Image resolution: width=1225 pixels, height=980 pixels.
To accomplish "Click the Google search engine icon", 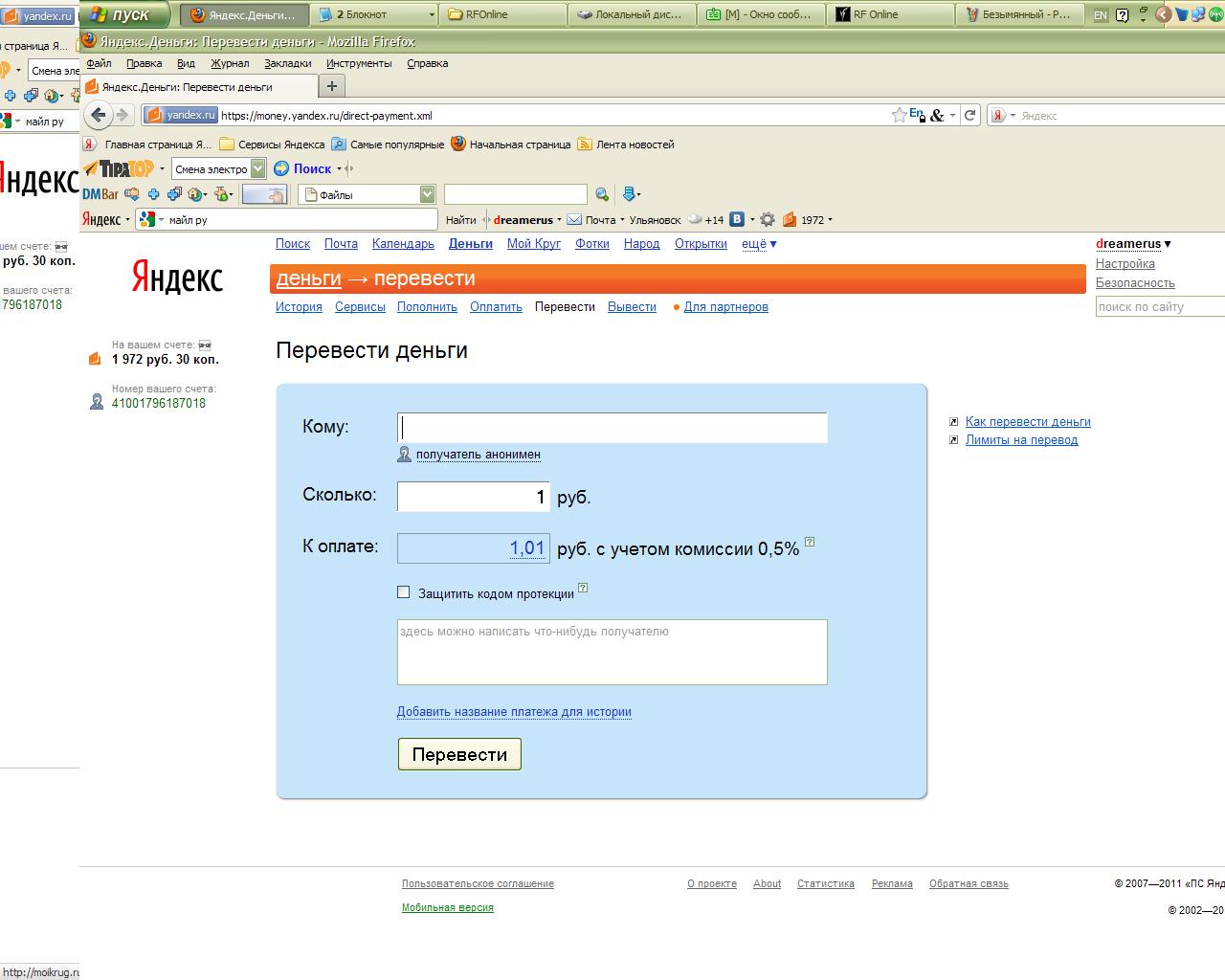I will click(146, 219).
